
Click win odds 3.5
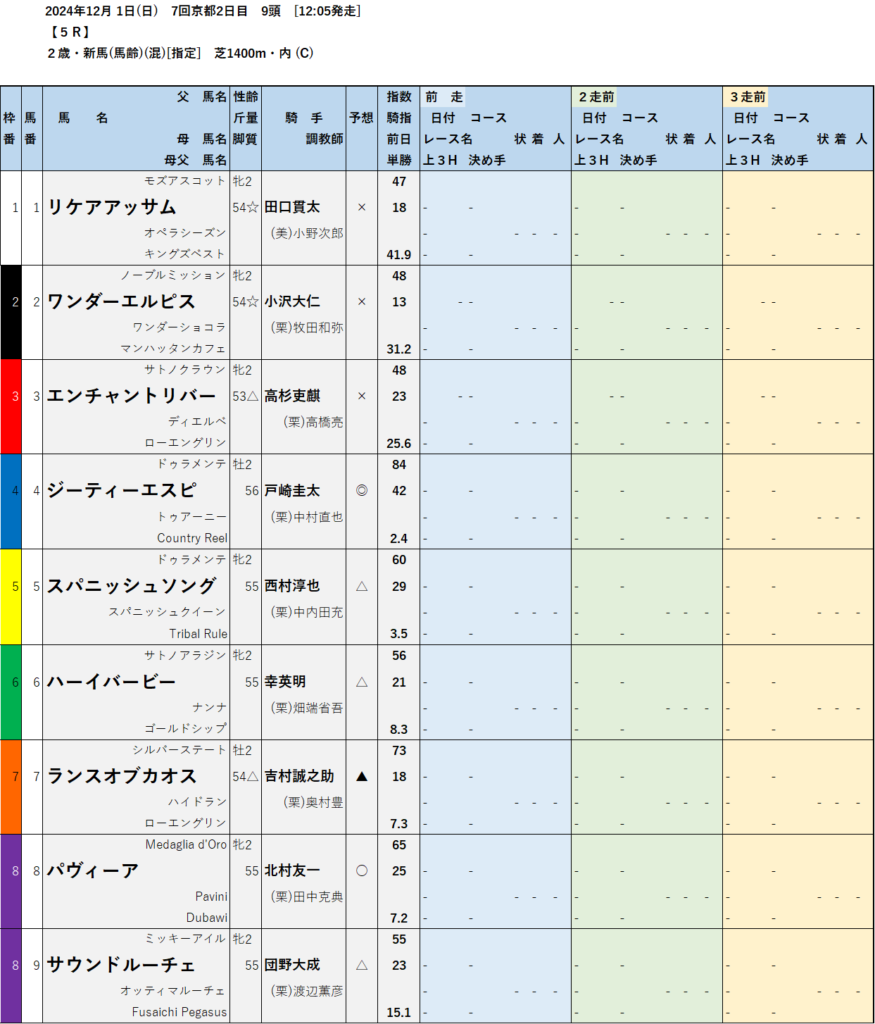point(399,633)
